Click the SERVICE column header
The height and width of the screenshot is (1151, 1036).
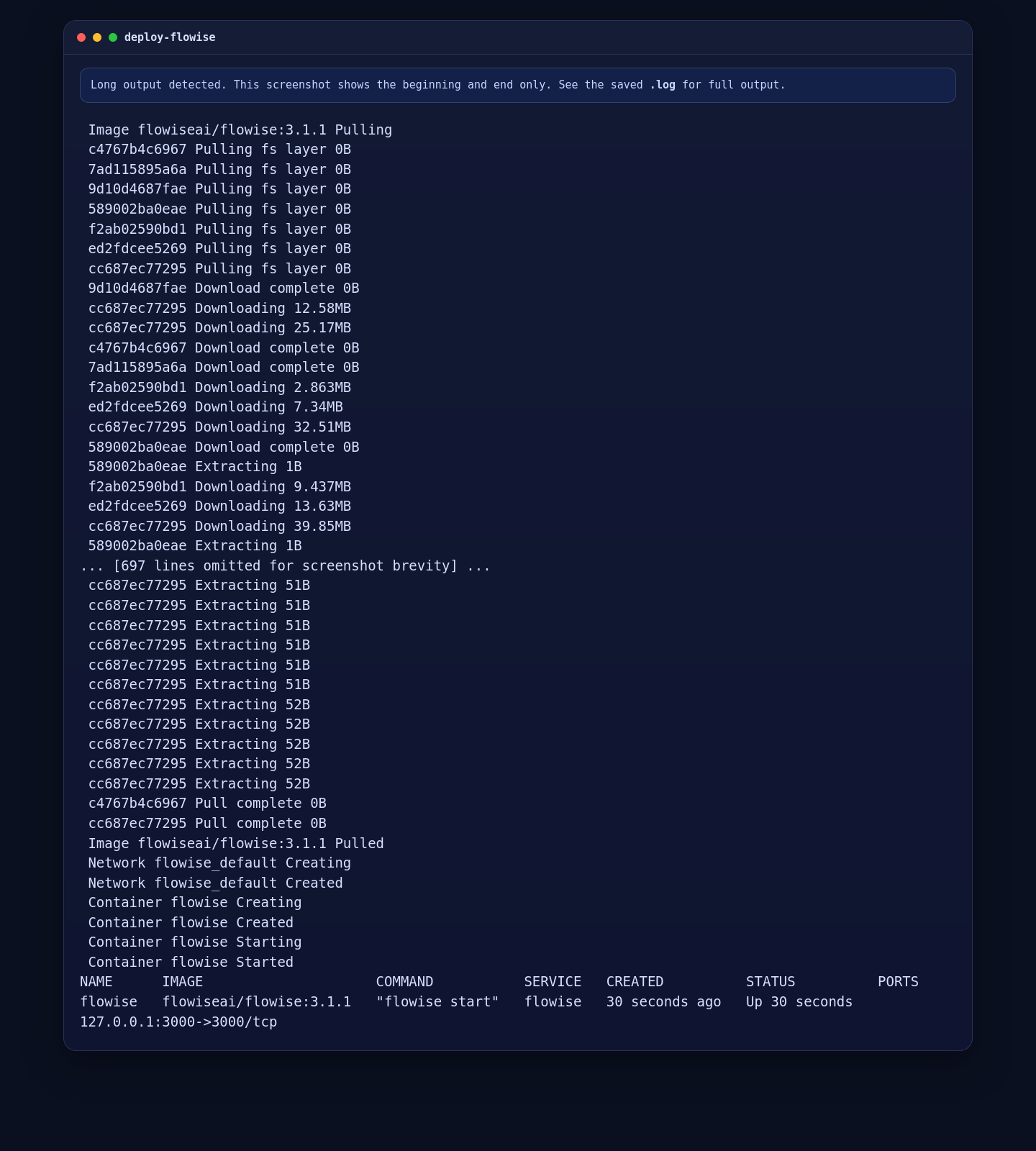point(553,982)
